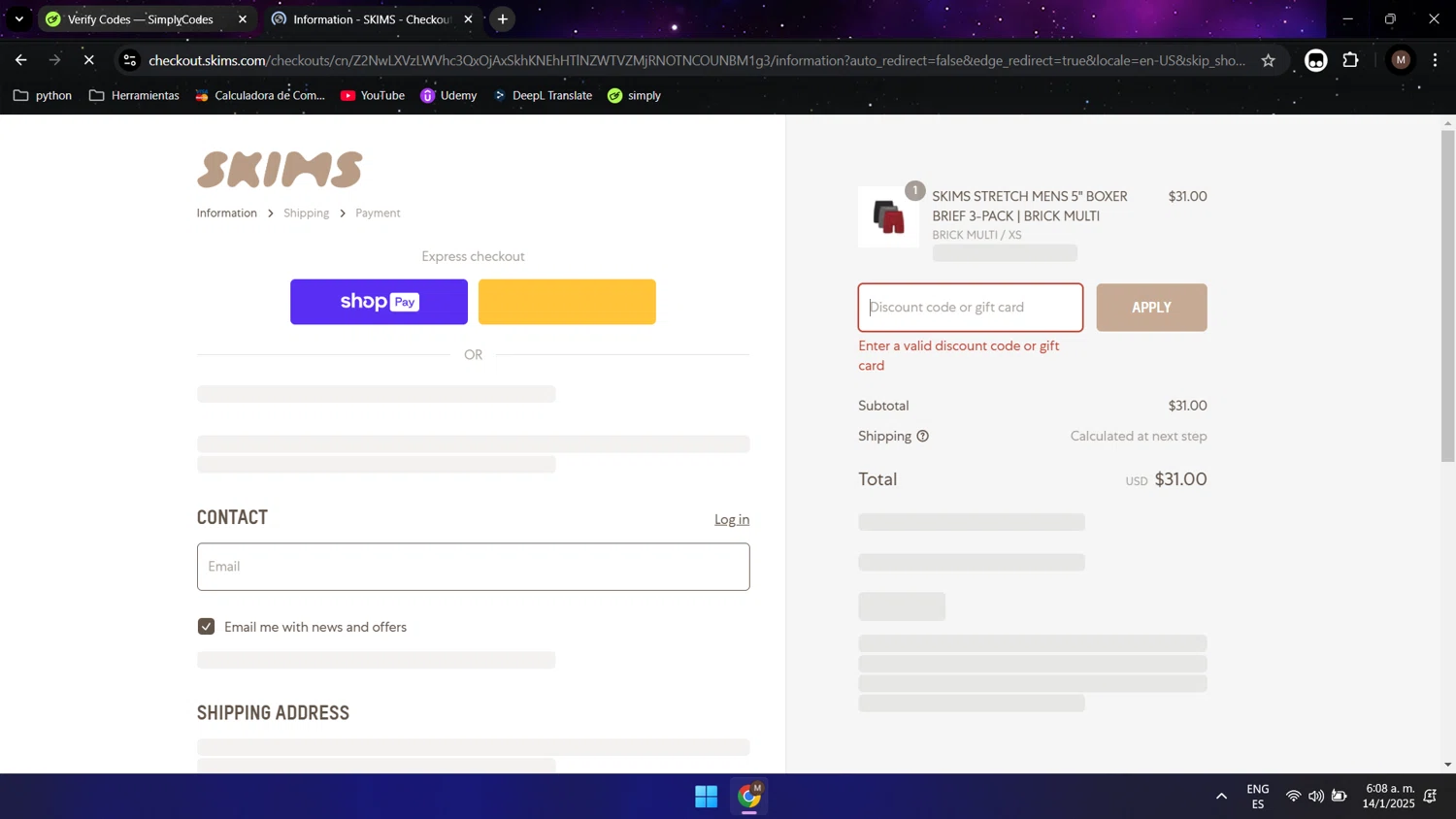The height and width of the screenshot is (819, 1456).
Task: Open the Udemy bookmark
Action: coord(448,95)
